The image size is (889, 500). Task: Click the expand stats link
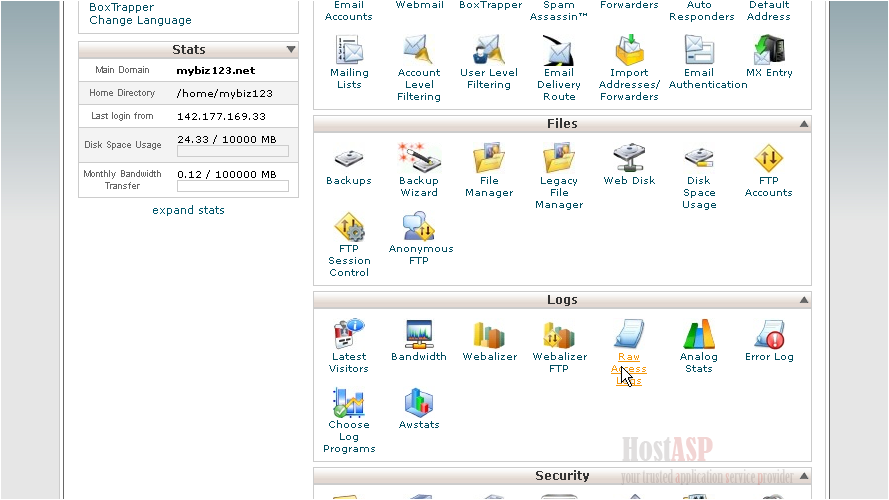click(x=188, y=210)
